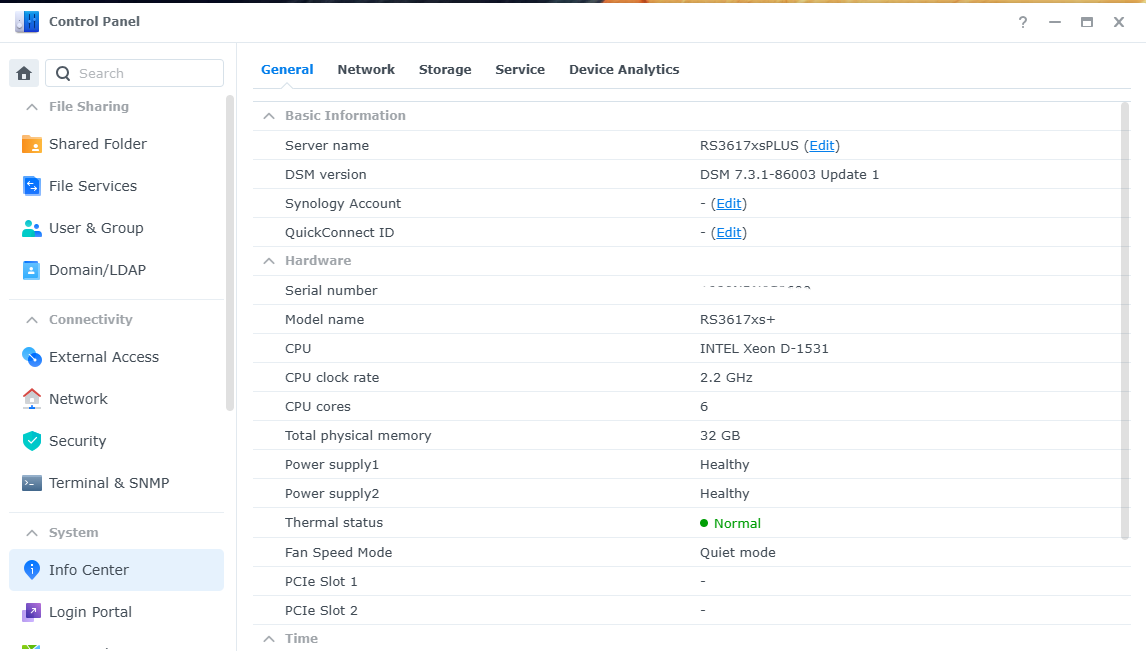The width and height of the screenshot is (1146, 651).
Task: Click the PCIe Slot 1 label
Action: 321,582
